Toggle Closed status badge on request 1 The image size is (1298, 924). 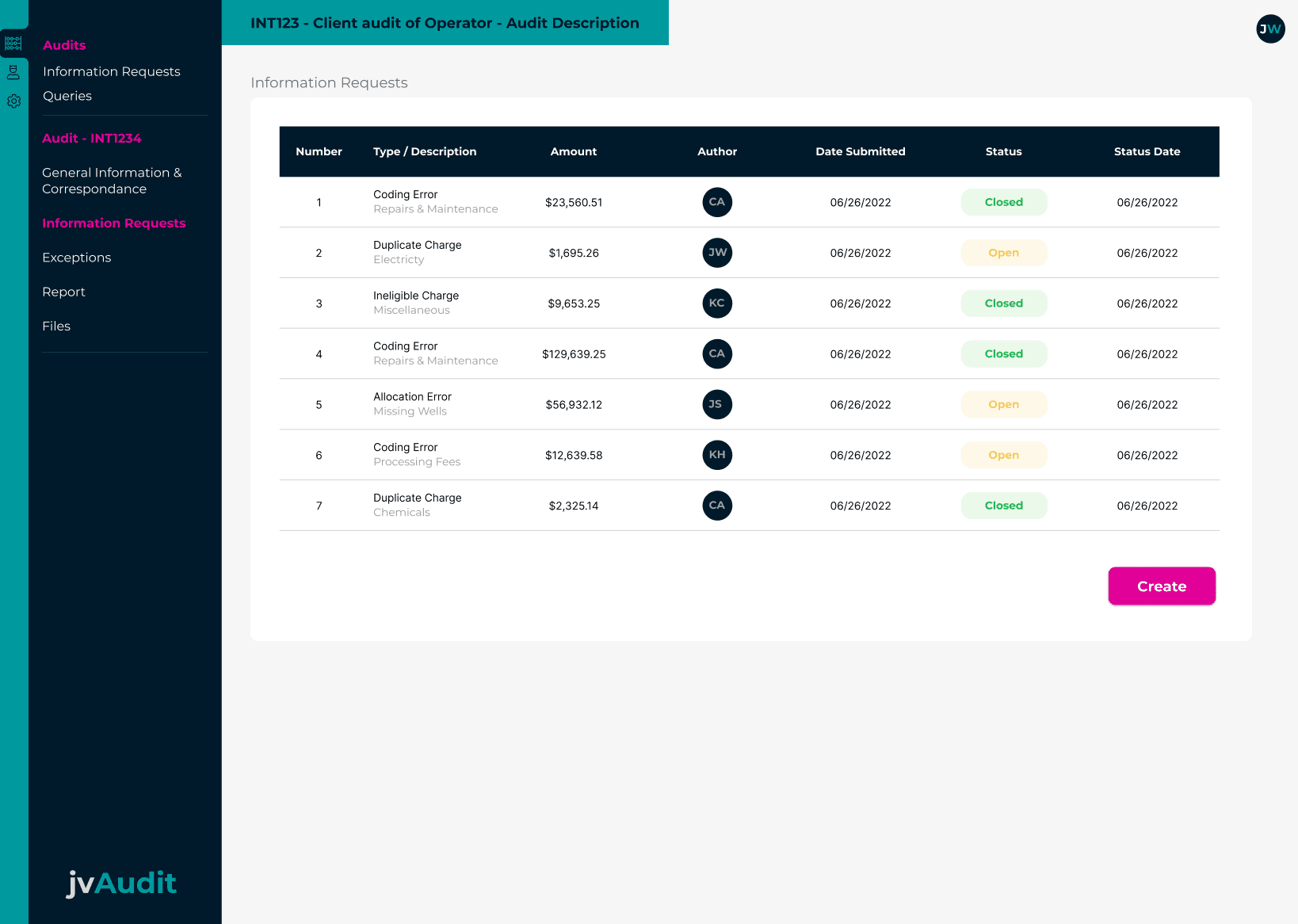[x=1003, y=202]
